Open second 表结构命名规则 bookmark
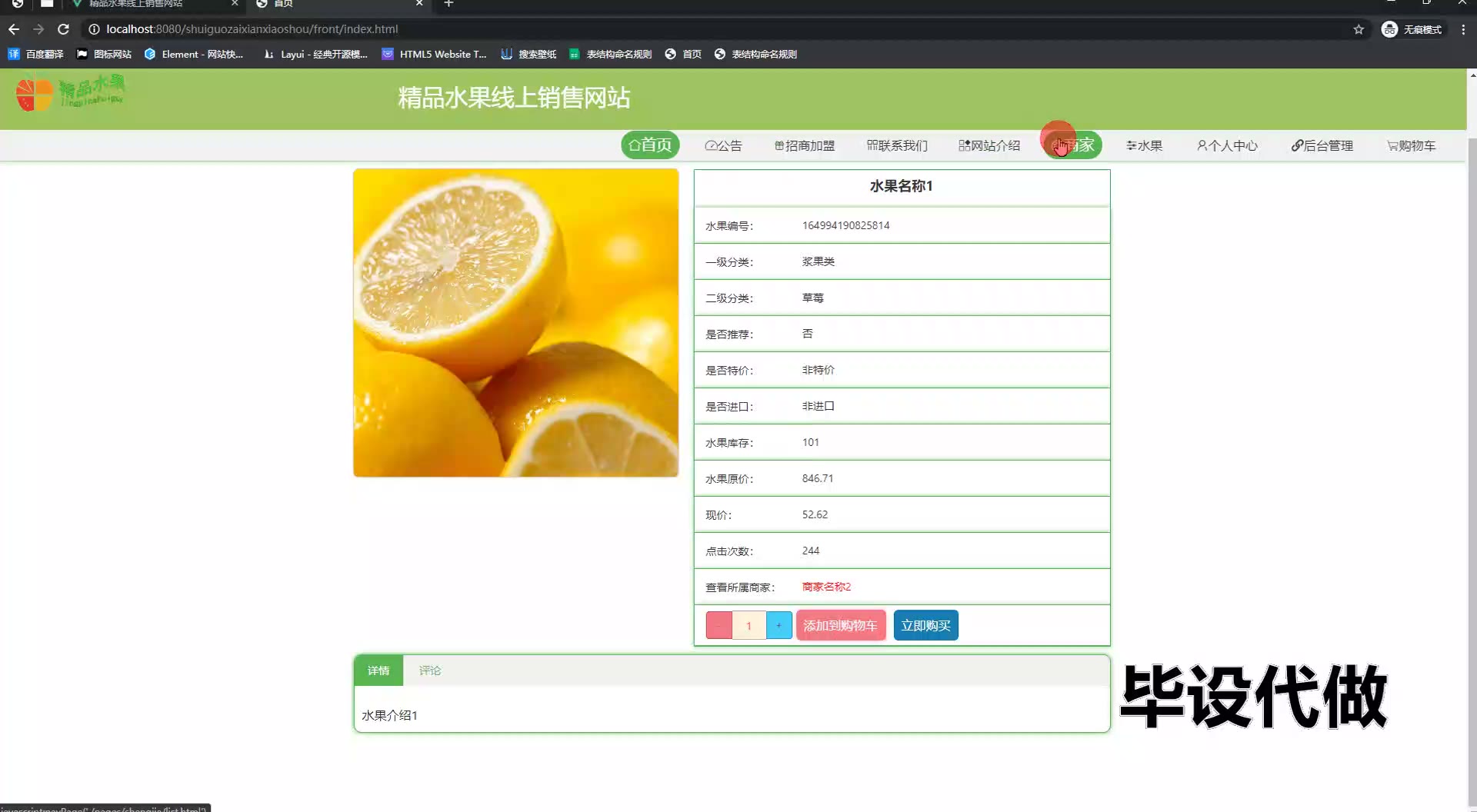The width and height of the screenshot is (1477, 812). coord(756,54)
